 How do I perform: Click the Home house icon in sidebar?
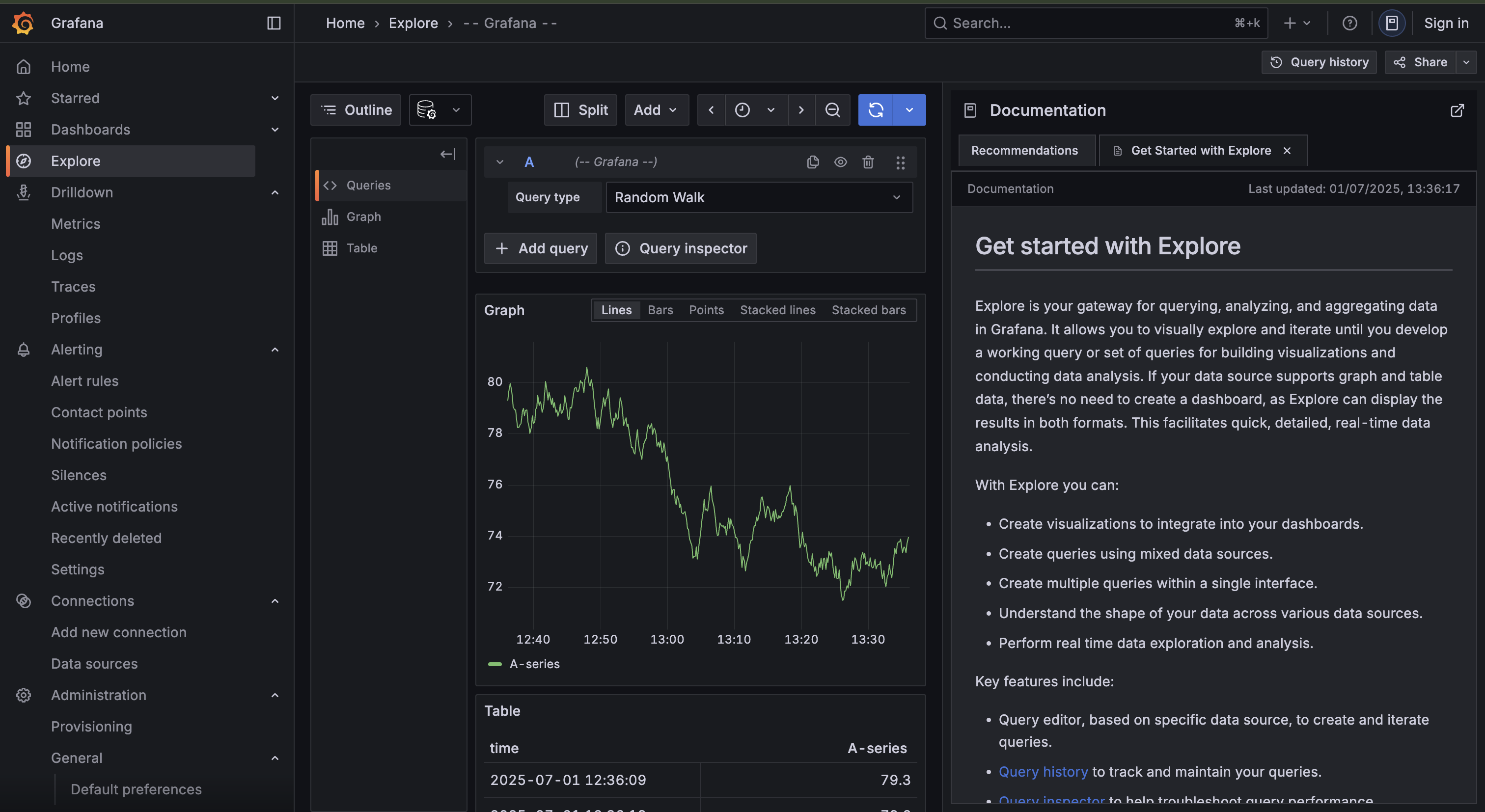(24, 67)
